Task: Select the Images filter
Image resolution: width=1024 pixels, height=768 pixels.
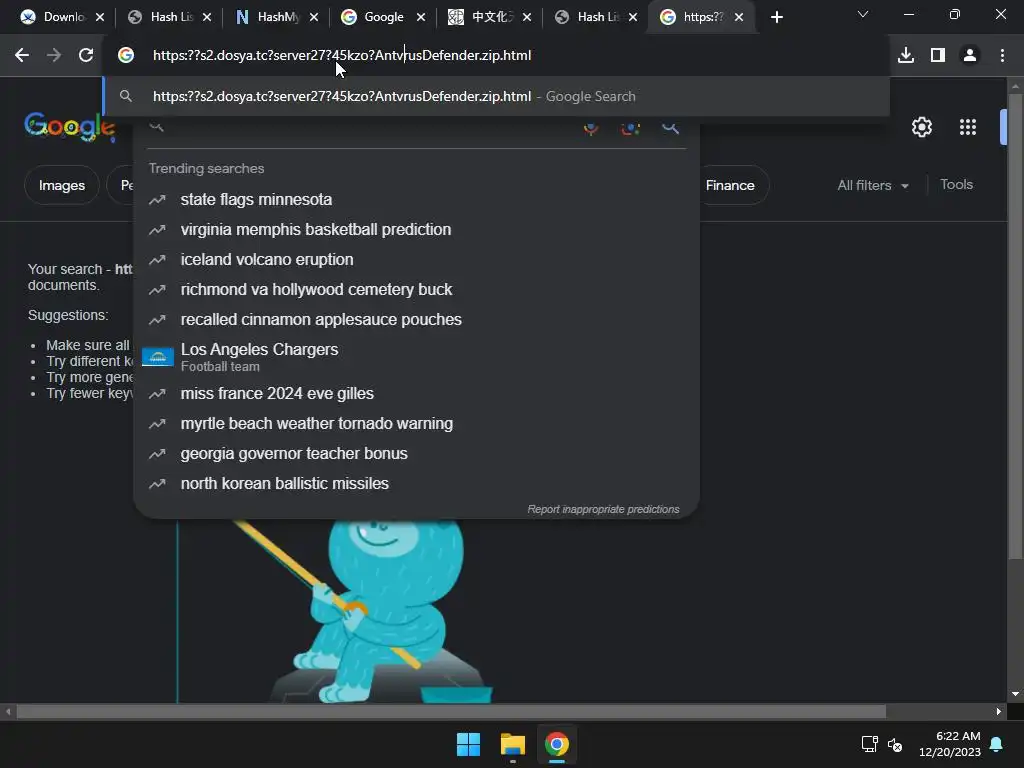Action: [x=61, y=185]
